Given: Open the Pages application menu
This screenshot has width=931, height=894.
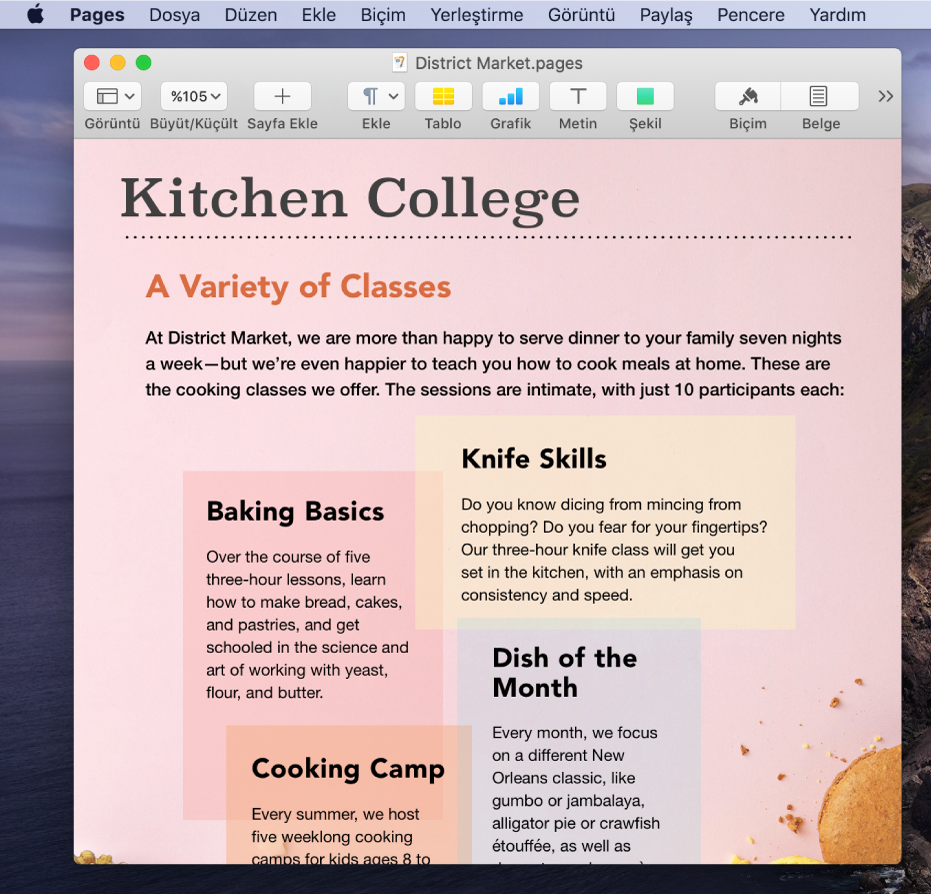Looking at the screenshot, I should 97,14.
